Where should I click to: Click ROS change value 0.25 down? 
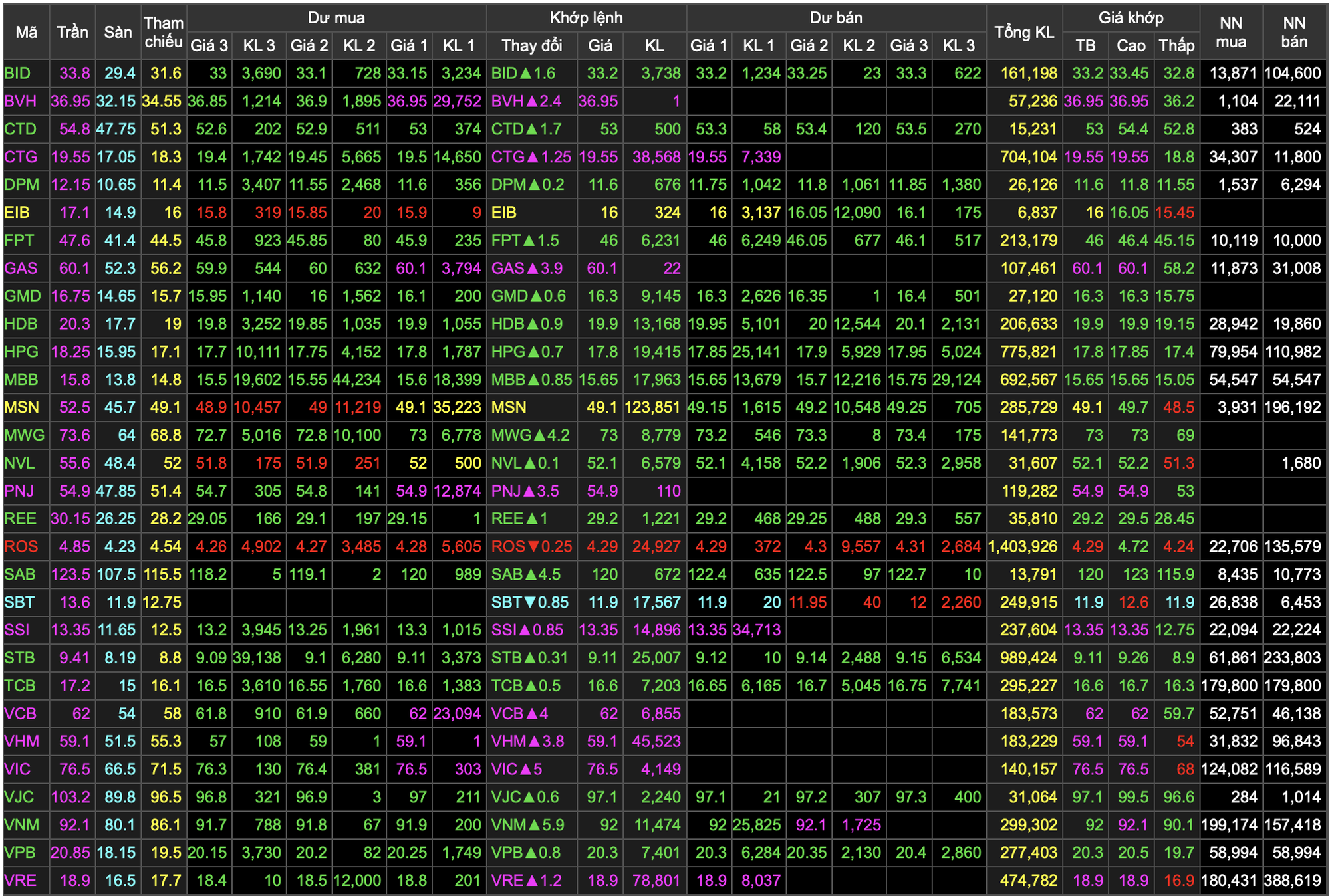coord(549,546)
